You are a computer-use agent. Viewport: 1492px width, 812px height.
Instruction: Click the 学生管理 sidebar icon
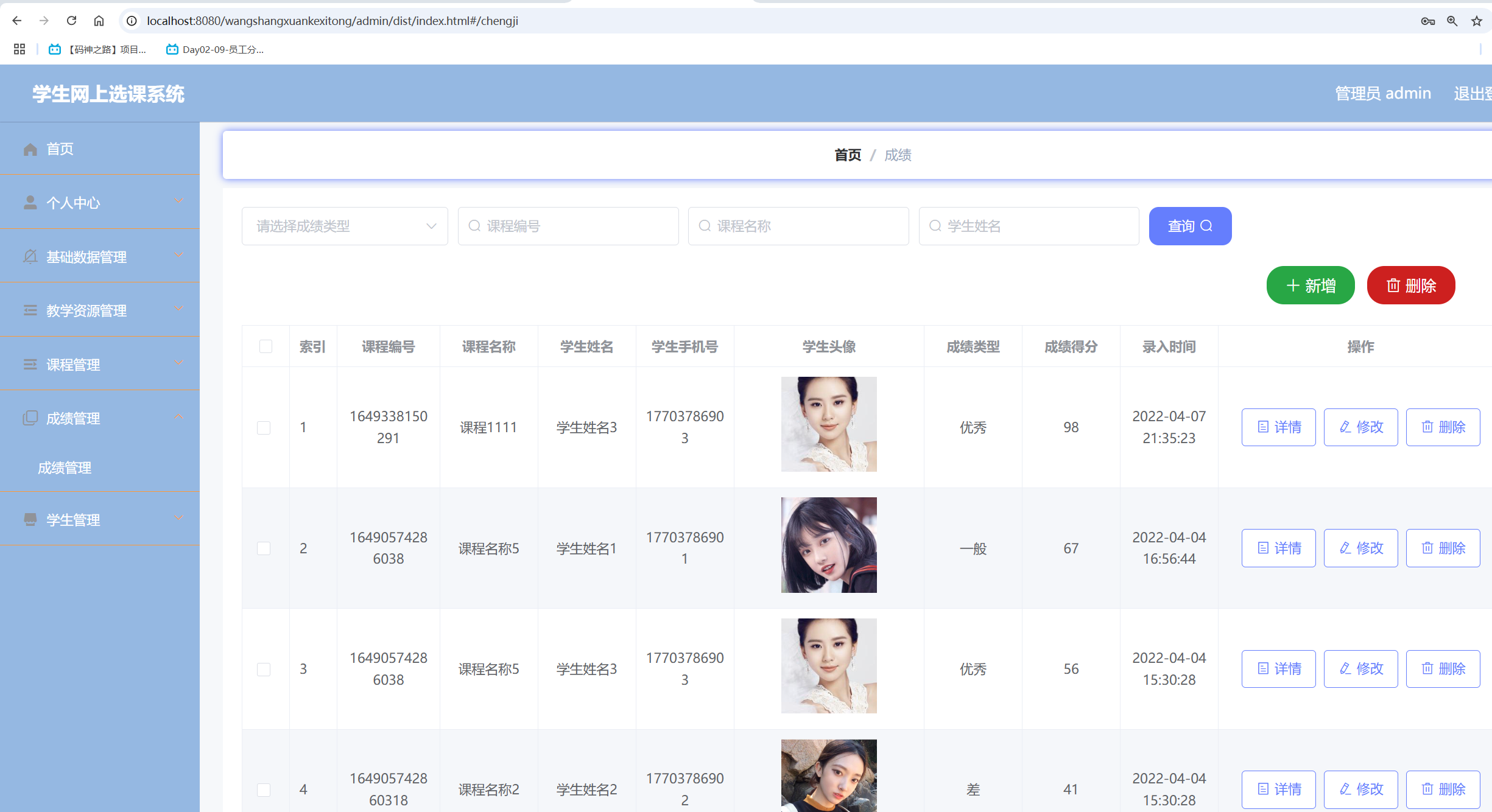[30, 520]
